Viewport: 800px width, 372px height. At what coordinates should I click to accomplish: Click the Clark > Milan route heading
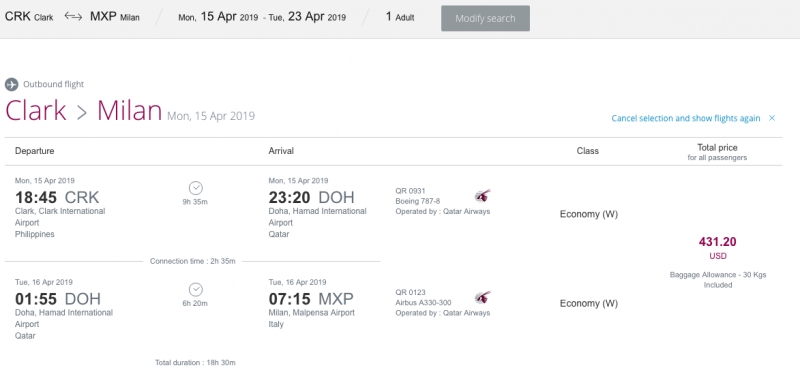(83, 111)
